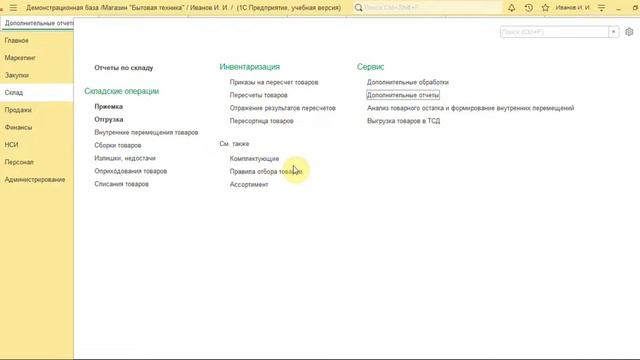
Task: Open Отражение результатов пересчетов
Action: tap(282, 108)
